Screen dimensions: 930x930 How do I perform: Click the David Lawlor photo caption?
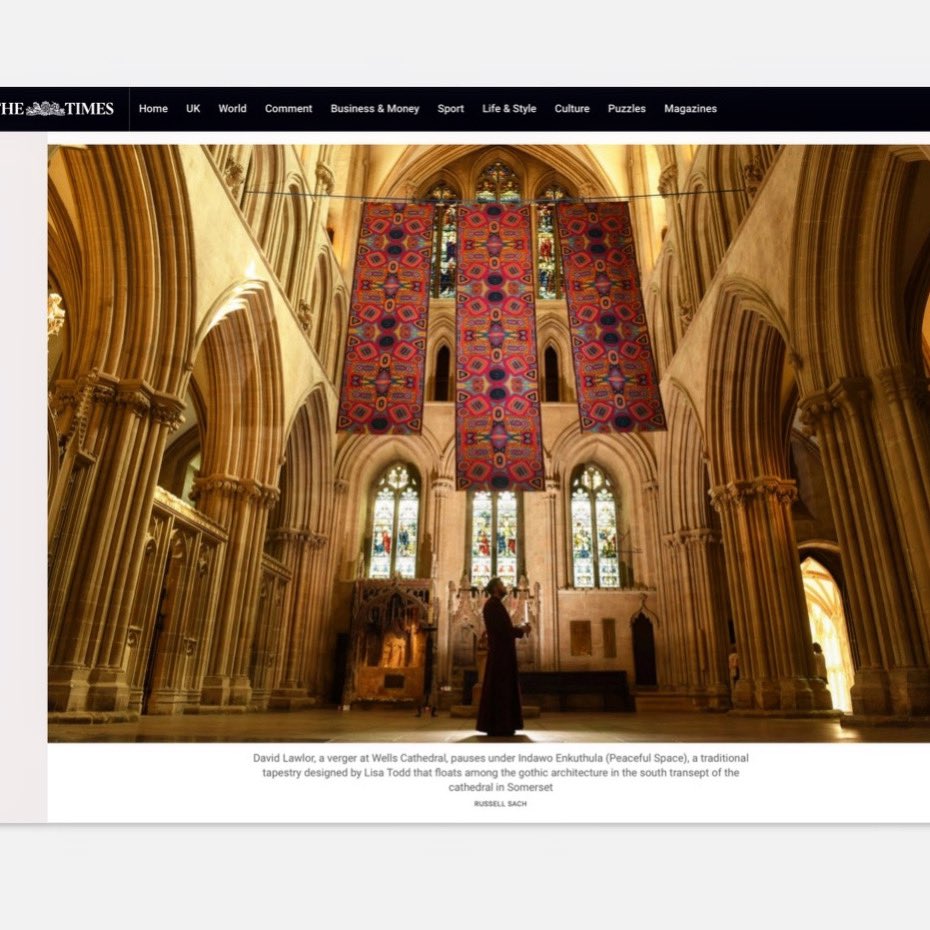[501, 772]
